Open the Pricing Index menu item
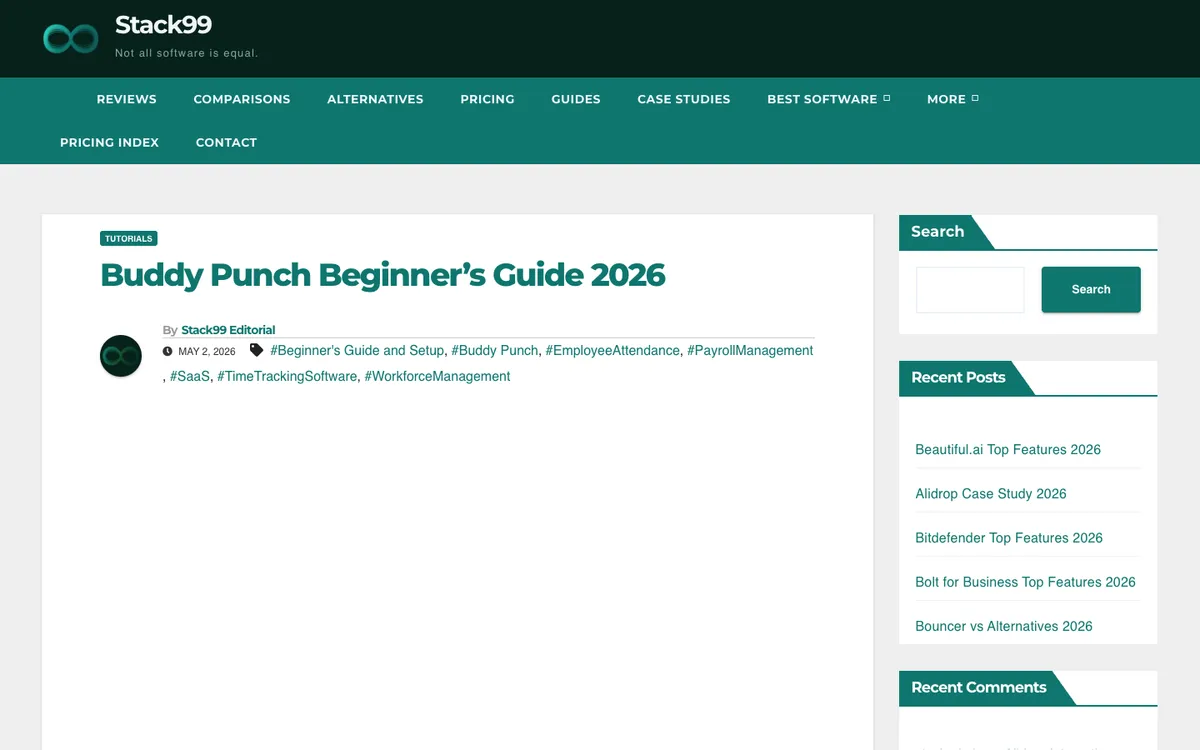The image size is (1200, 750). 109,142
